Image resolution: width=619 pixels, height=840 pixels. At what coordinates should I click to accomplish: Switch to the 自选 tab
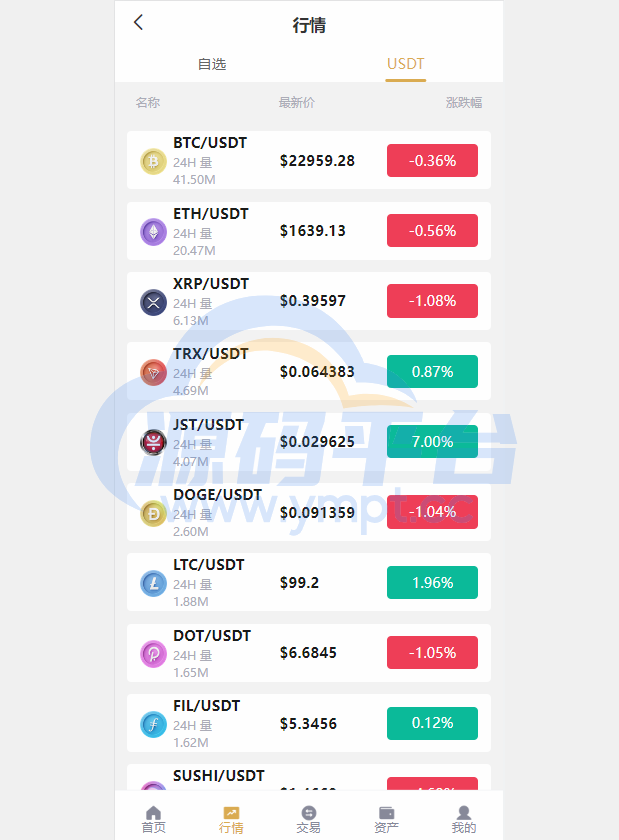(212, 64)
